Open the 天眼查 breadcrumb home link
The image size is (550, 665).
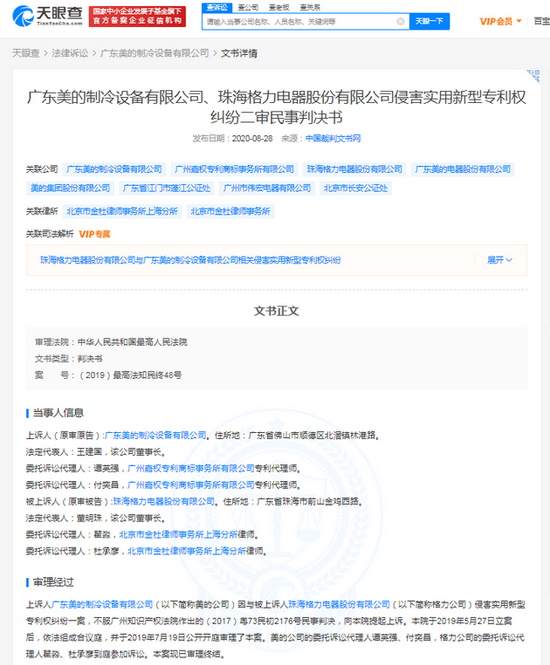point(26,53)
